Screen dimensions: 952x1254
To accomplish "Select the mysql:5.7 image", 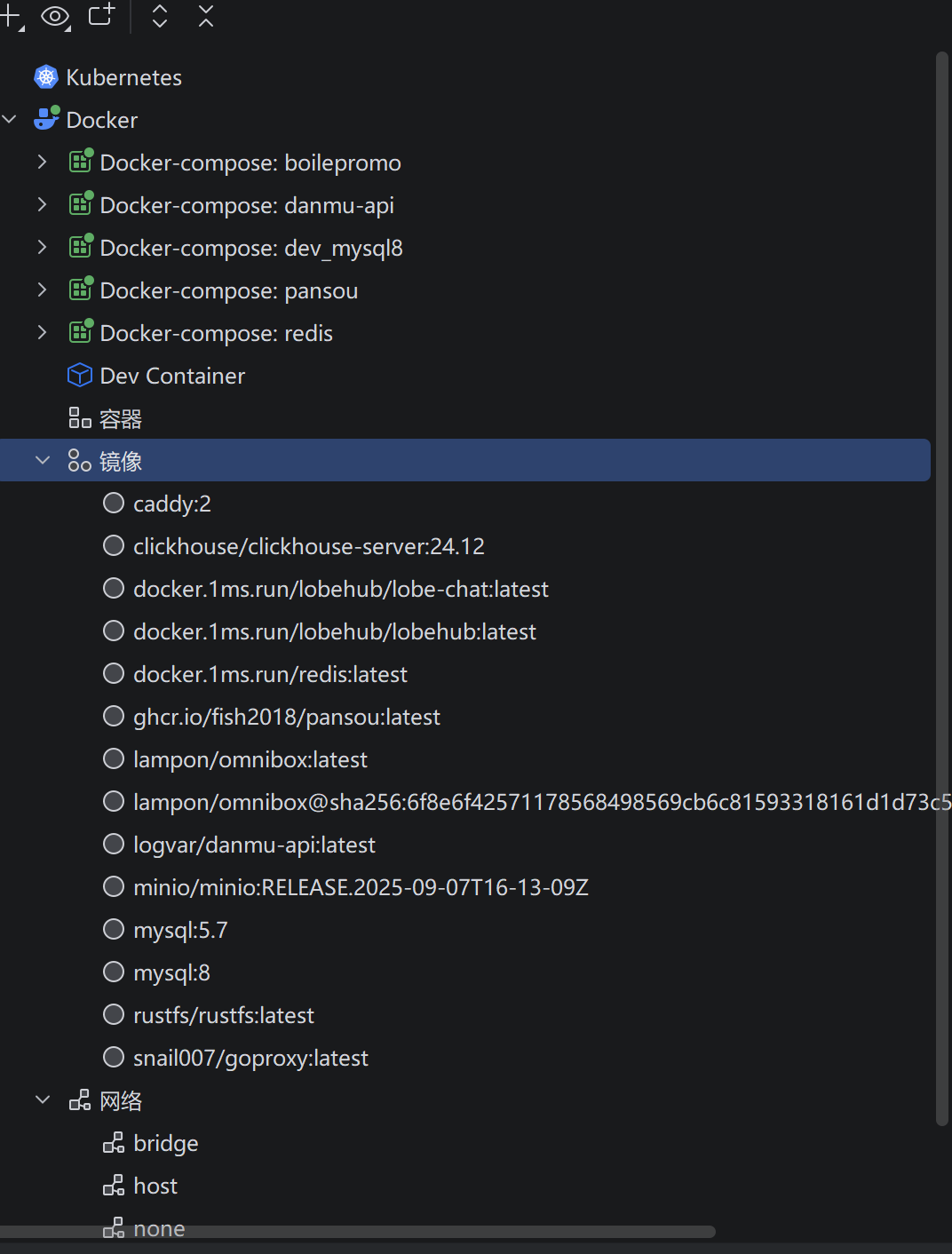I will tap(180, 930).
